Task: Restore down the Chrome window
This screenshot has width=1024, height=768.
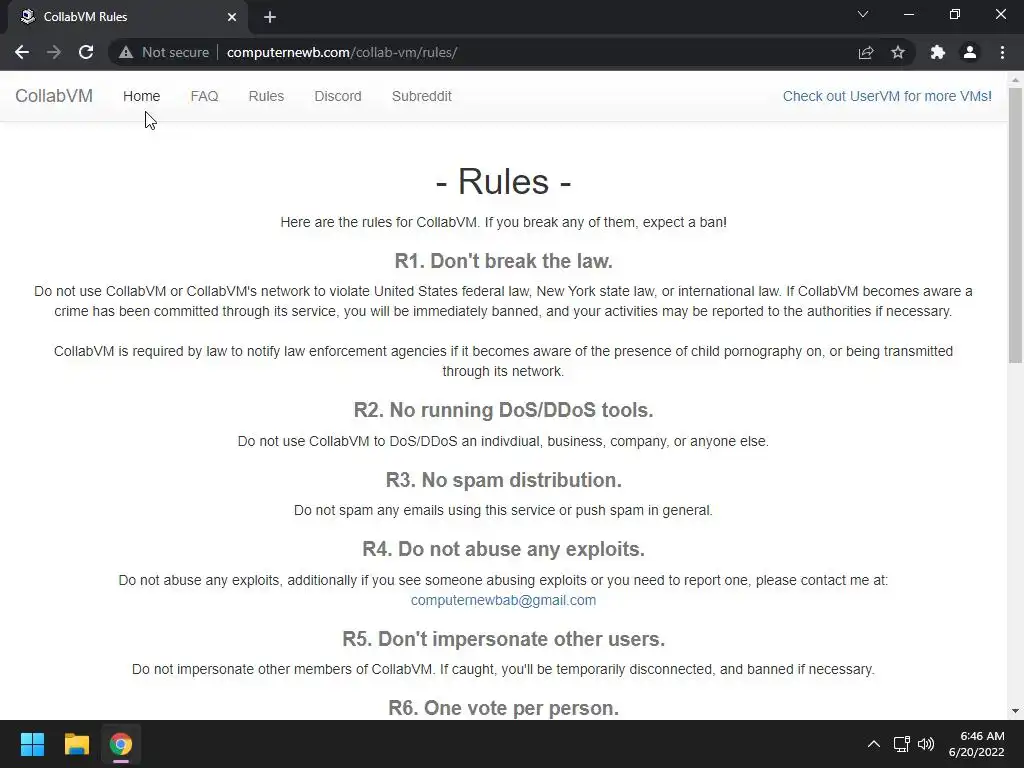Action: point(955,14)
